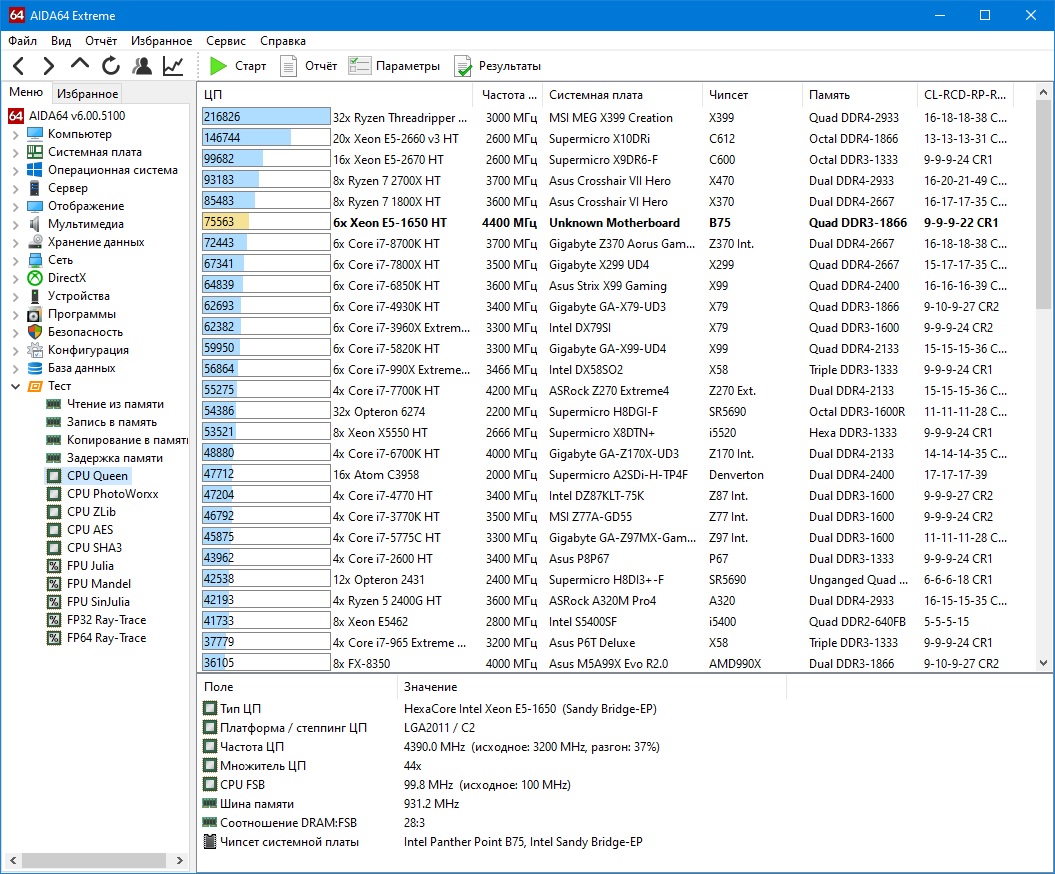
Task: Expand the Системная плата tree node
Action: (15, 153)
